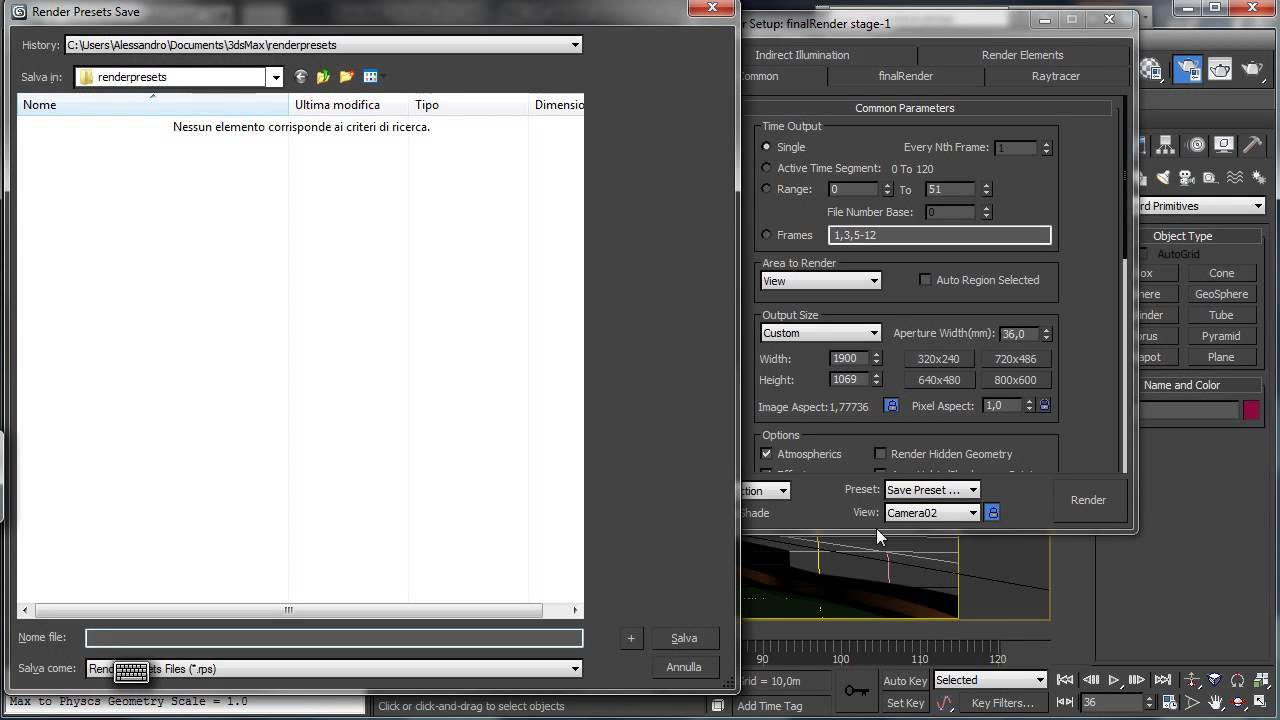This screenshot has height=720, width=1280.
Task: Open the Selected key filter dropdown
Action: click(989, 680)
